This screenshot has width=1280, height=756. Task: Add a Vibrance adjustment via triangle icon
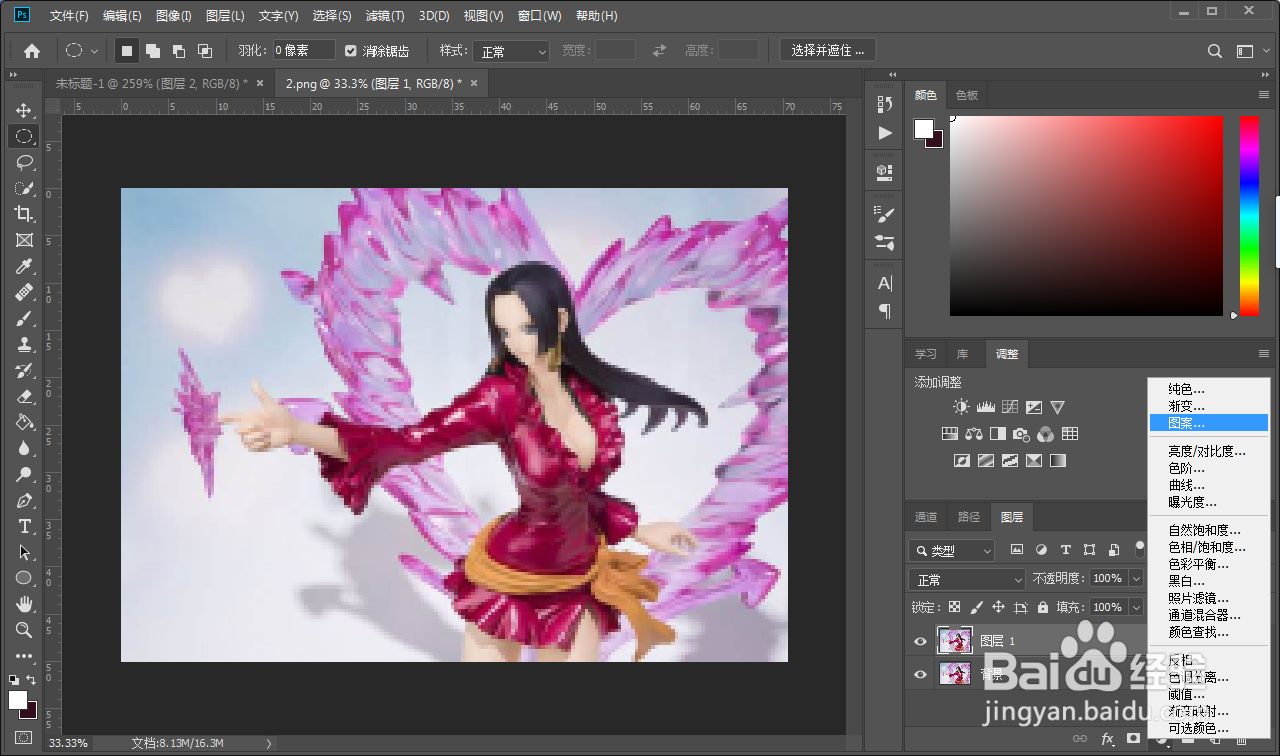1057,407
